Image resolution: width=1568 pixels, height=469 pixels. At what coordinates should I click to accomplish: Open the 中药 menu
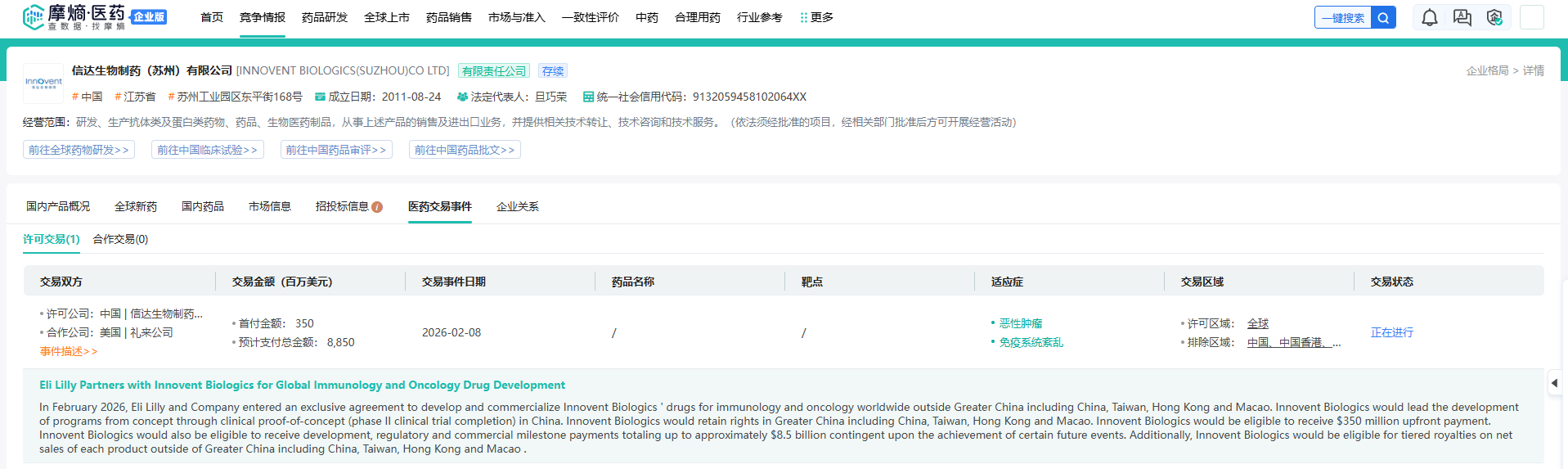click(647, 17)
